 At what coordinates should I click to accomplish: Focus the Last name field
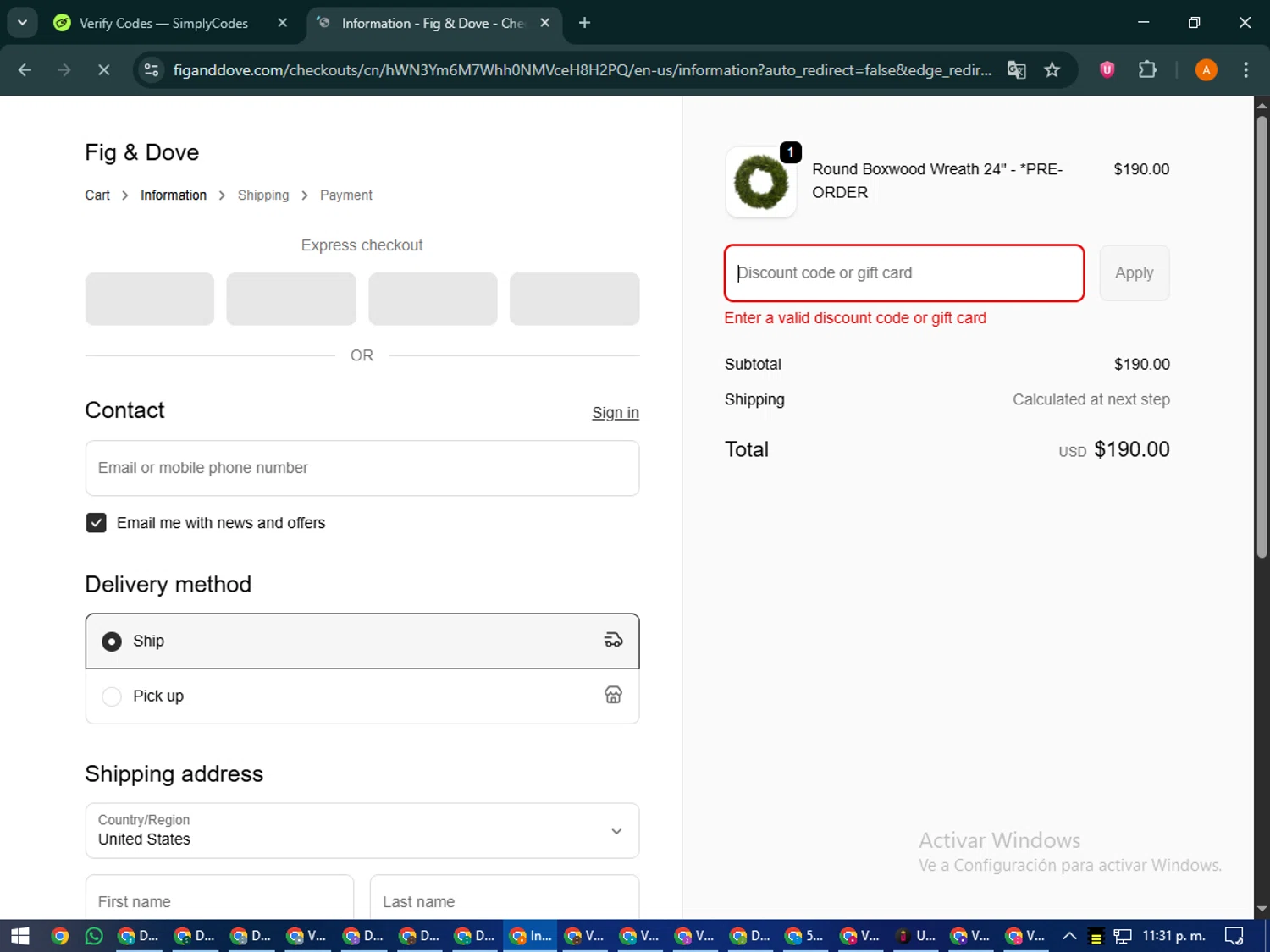[x=505, y=897]
